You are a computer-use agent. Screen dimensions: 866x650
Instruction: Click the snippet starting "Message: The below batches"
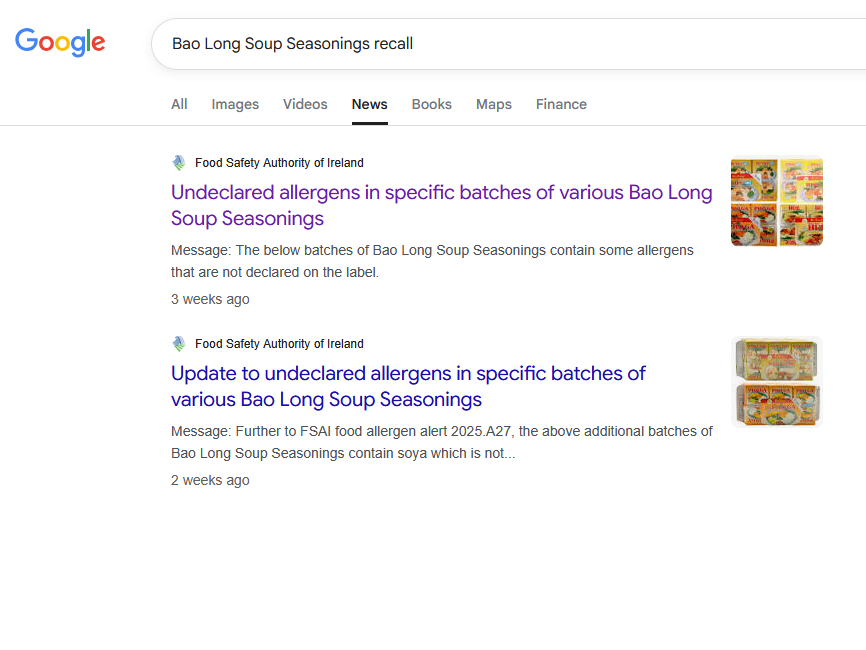click(432, 261)
